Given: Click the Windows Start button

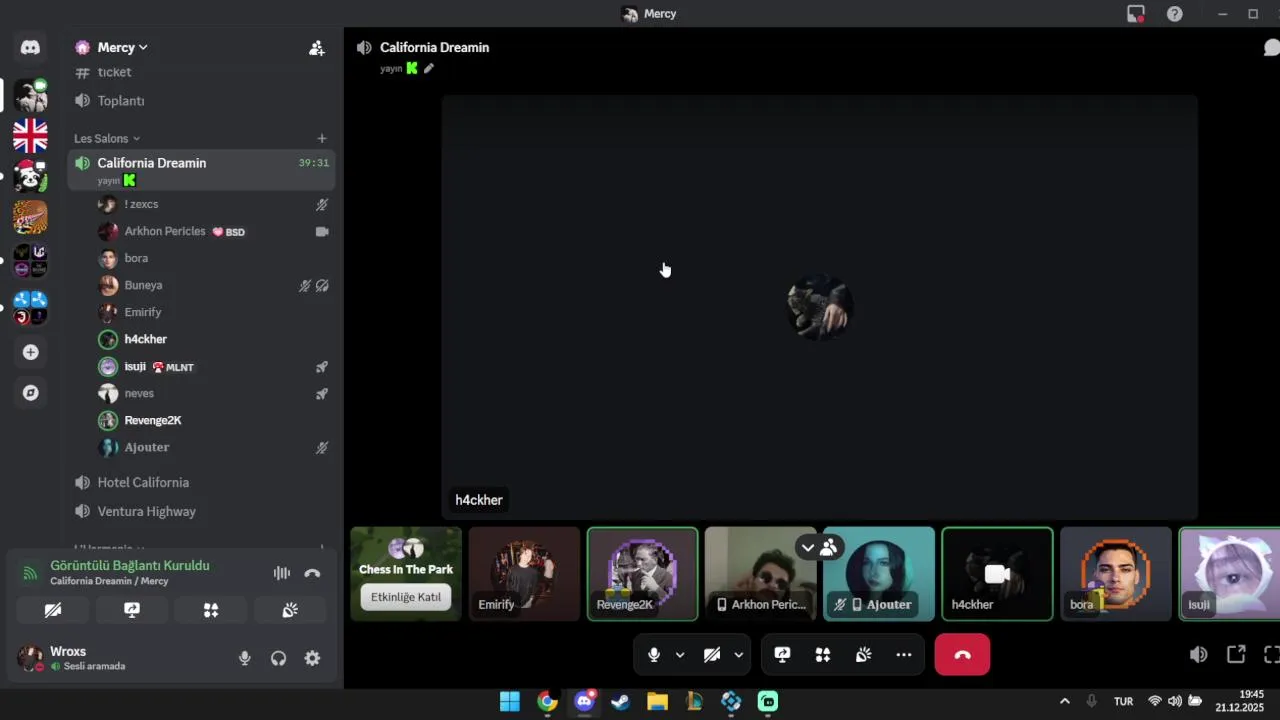Looking at the screenshot, I should point(510,702).
